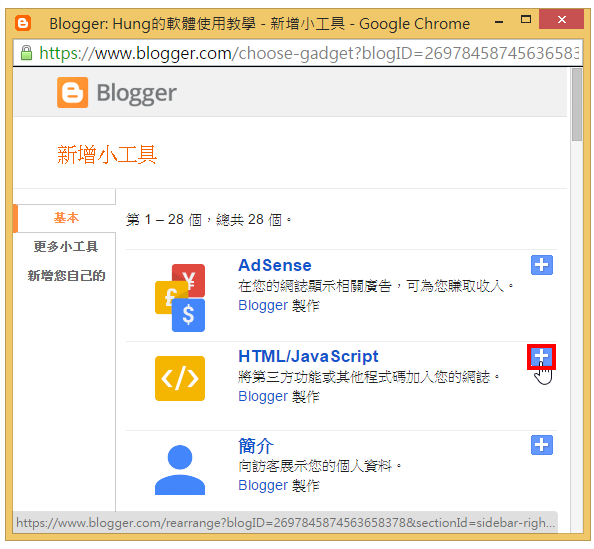Viewport: 594px width, 549px height.
Task: Minimize the Chrome popup window
Action: coord(499,22)
